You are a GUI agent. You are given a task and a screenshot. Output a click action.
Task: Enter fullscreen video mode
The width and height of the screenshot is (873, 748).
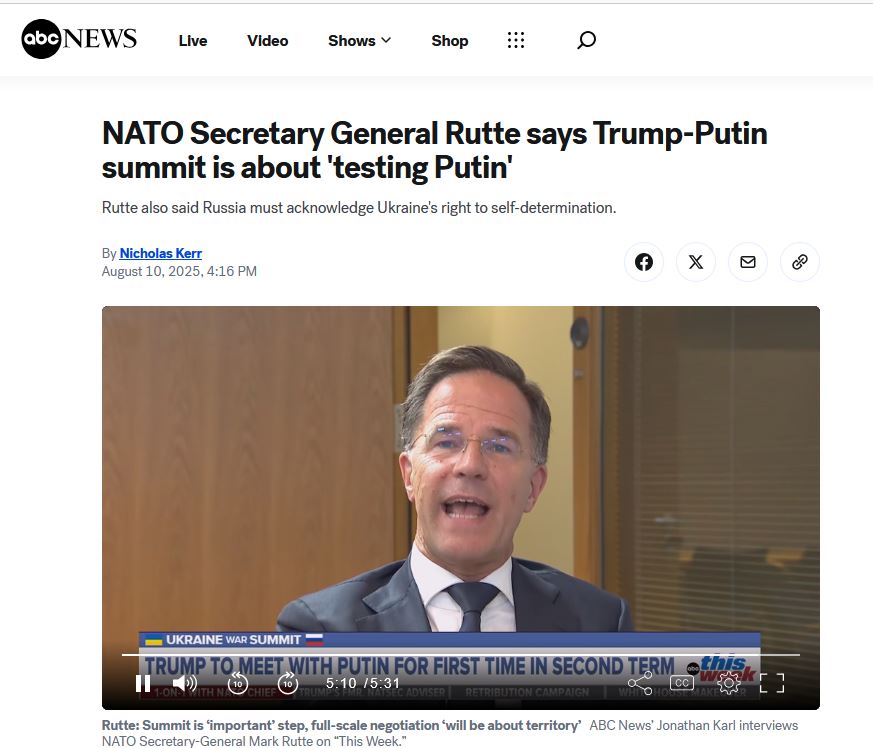coord(772,683)
